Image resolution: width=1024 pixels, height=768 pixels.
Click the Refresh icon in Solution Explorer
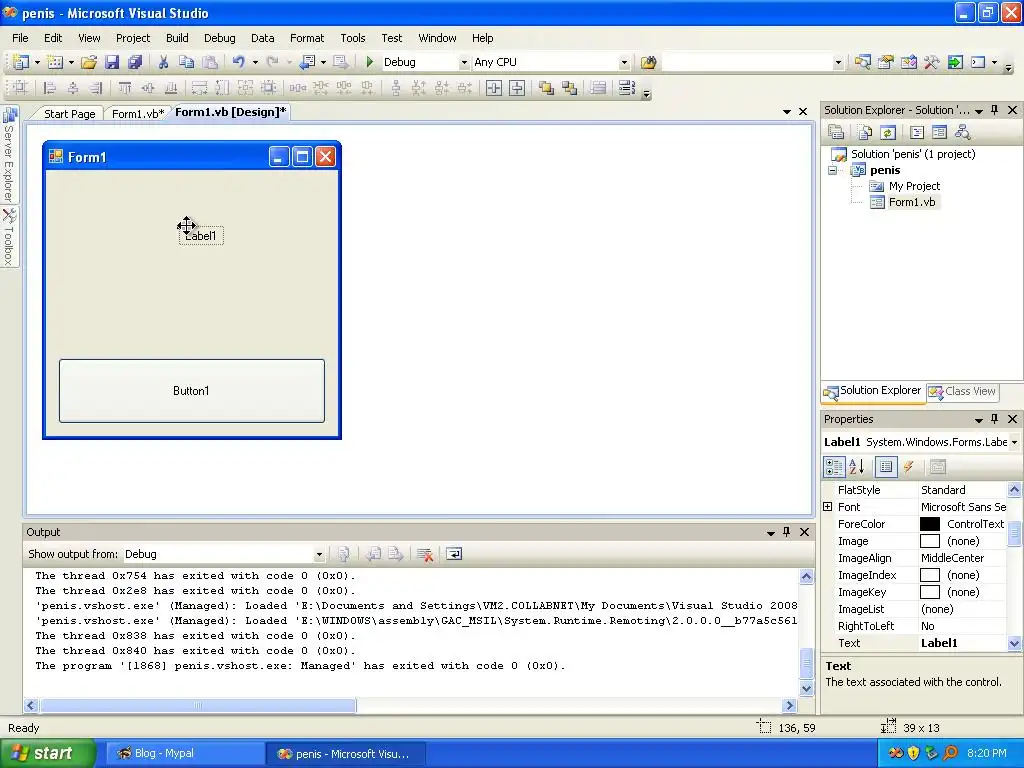(888, 133)
